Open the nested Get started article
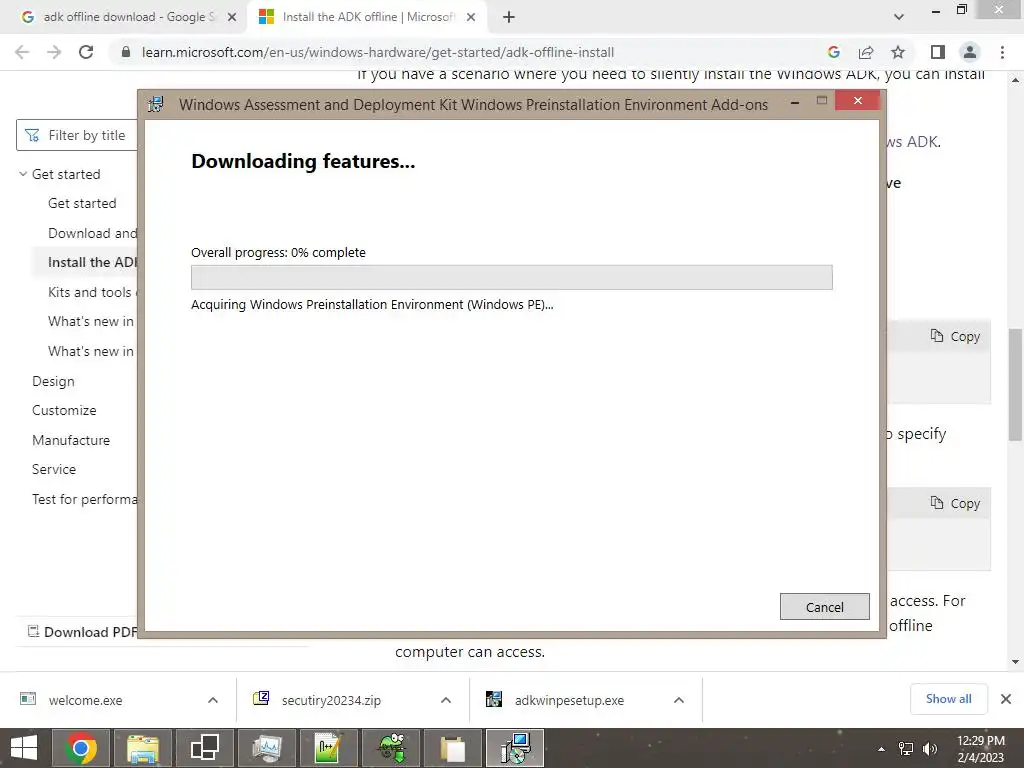 tap(82, 203)
